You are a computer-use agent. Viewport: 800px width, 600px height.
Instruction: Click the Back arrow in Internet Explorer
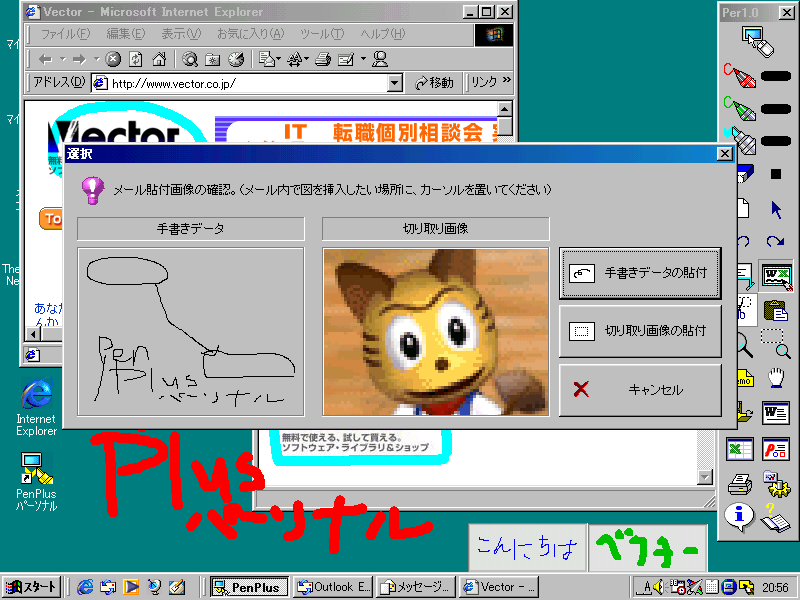coord(46,60)
